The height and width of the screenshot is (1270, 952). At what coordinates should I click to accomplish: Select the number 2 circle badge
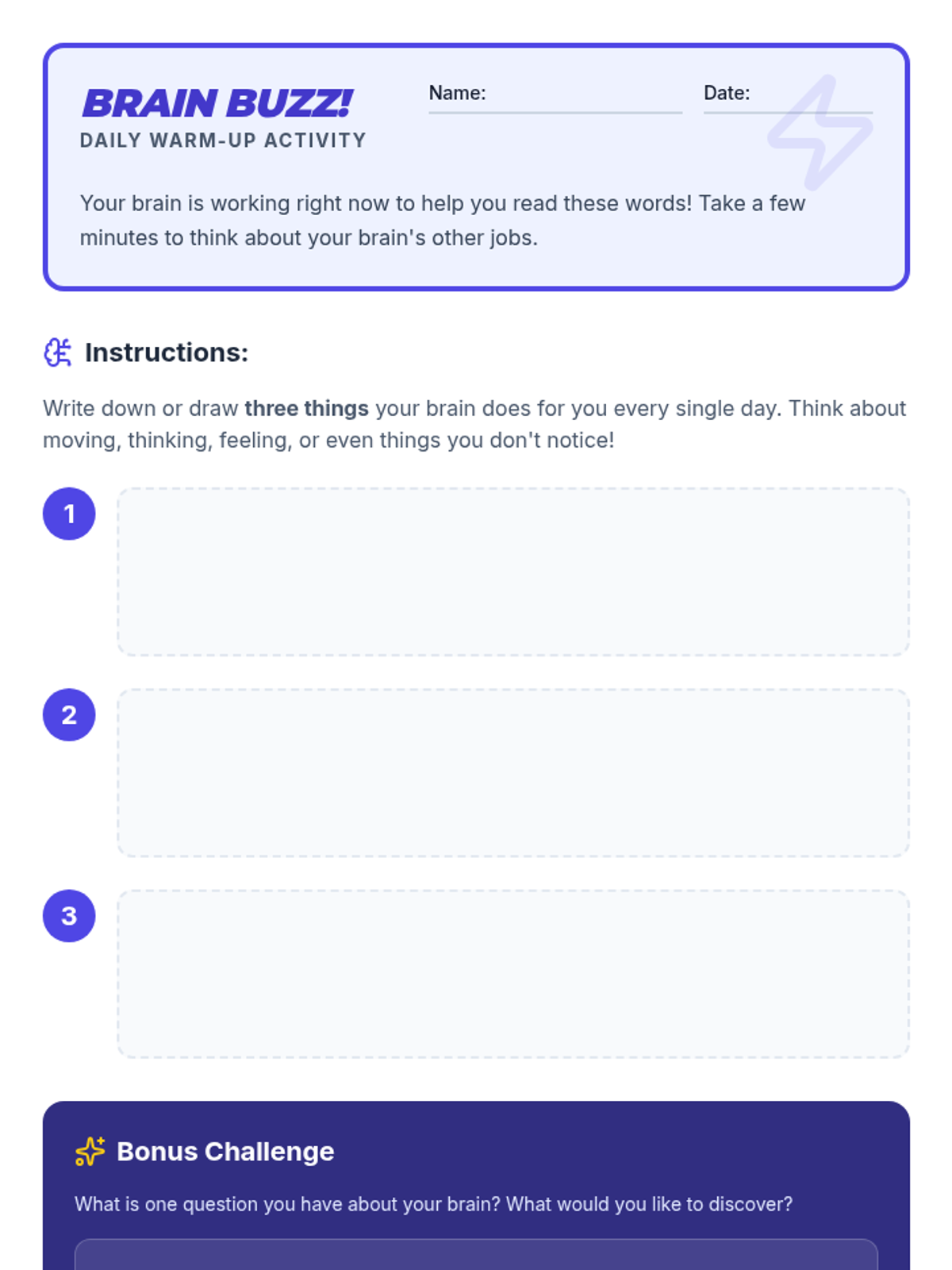coord(69,714)
